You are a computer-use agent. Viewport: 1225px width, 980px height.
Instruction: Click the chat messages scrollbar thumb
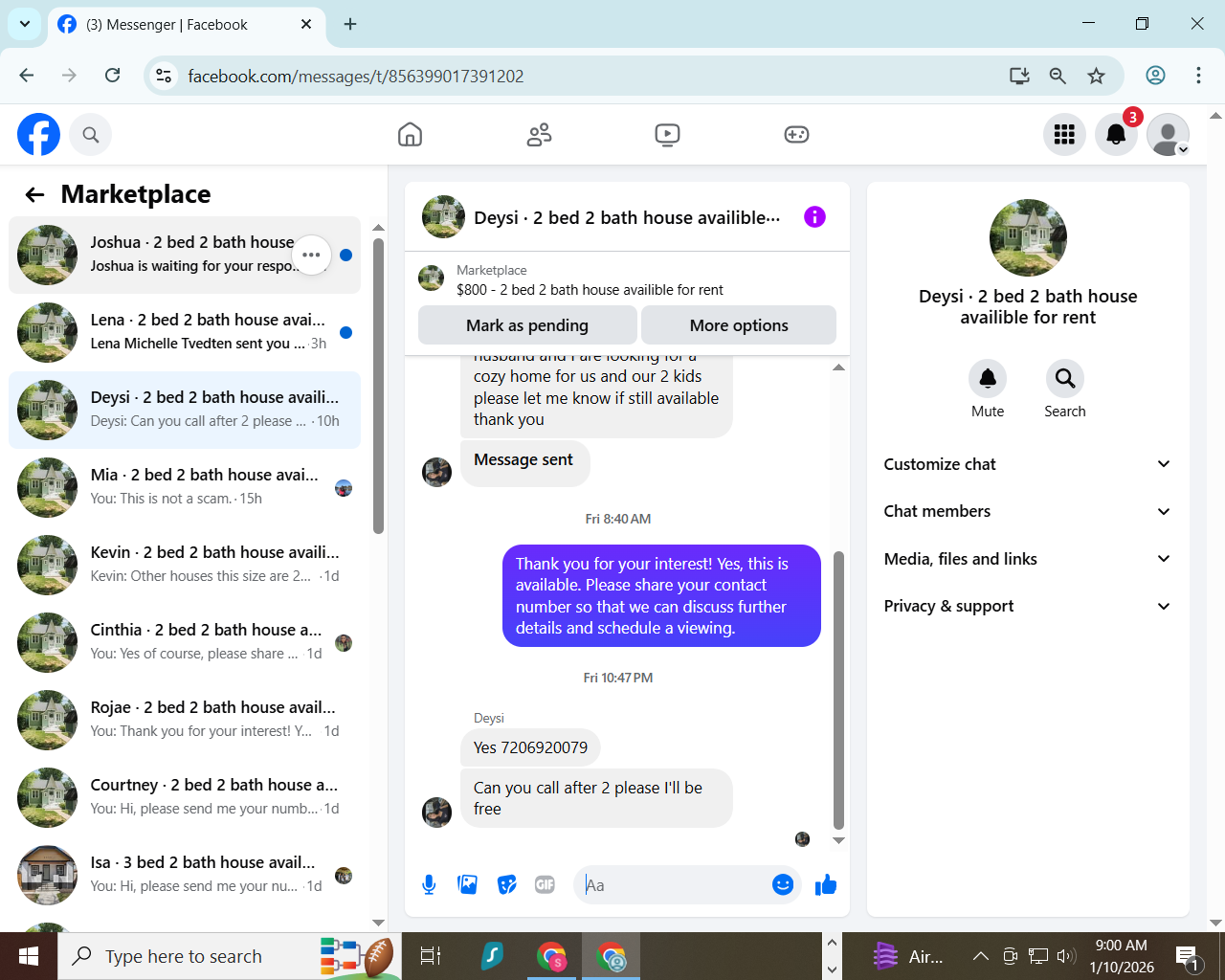pos(838,689)
